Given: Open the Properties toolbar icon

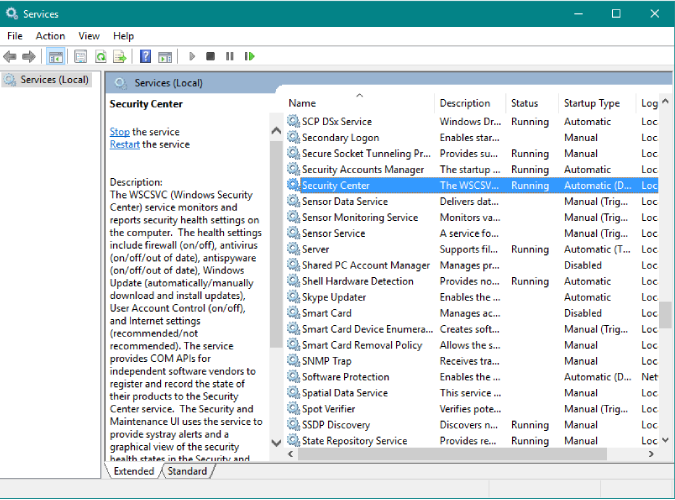Looking at the screenshot, I should click(81, 56).
